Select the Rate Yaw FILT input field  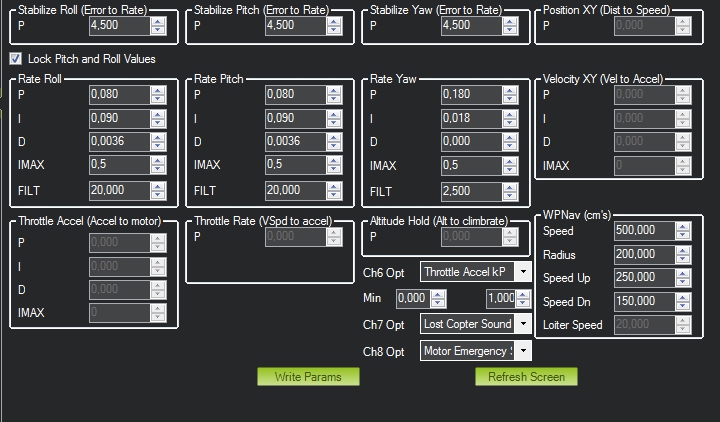coord(471,190)
